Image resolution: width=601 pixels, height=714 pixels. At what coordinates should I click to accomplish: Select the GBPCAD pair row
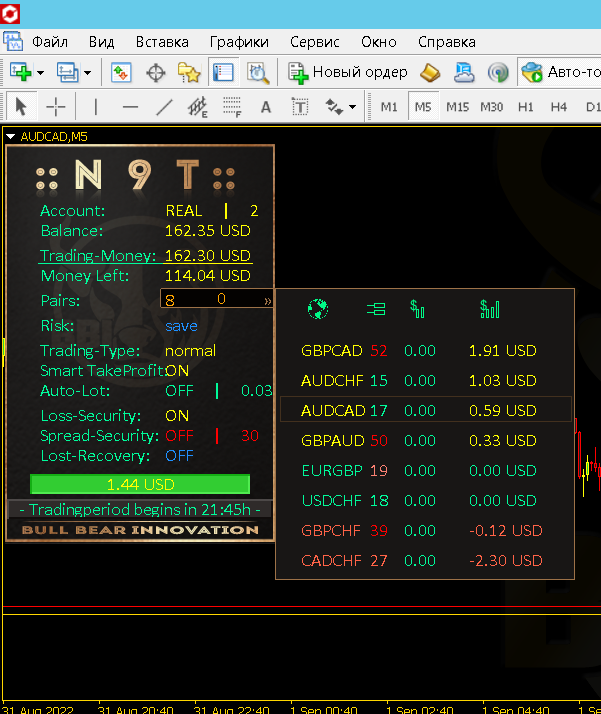pos(425,351)
